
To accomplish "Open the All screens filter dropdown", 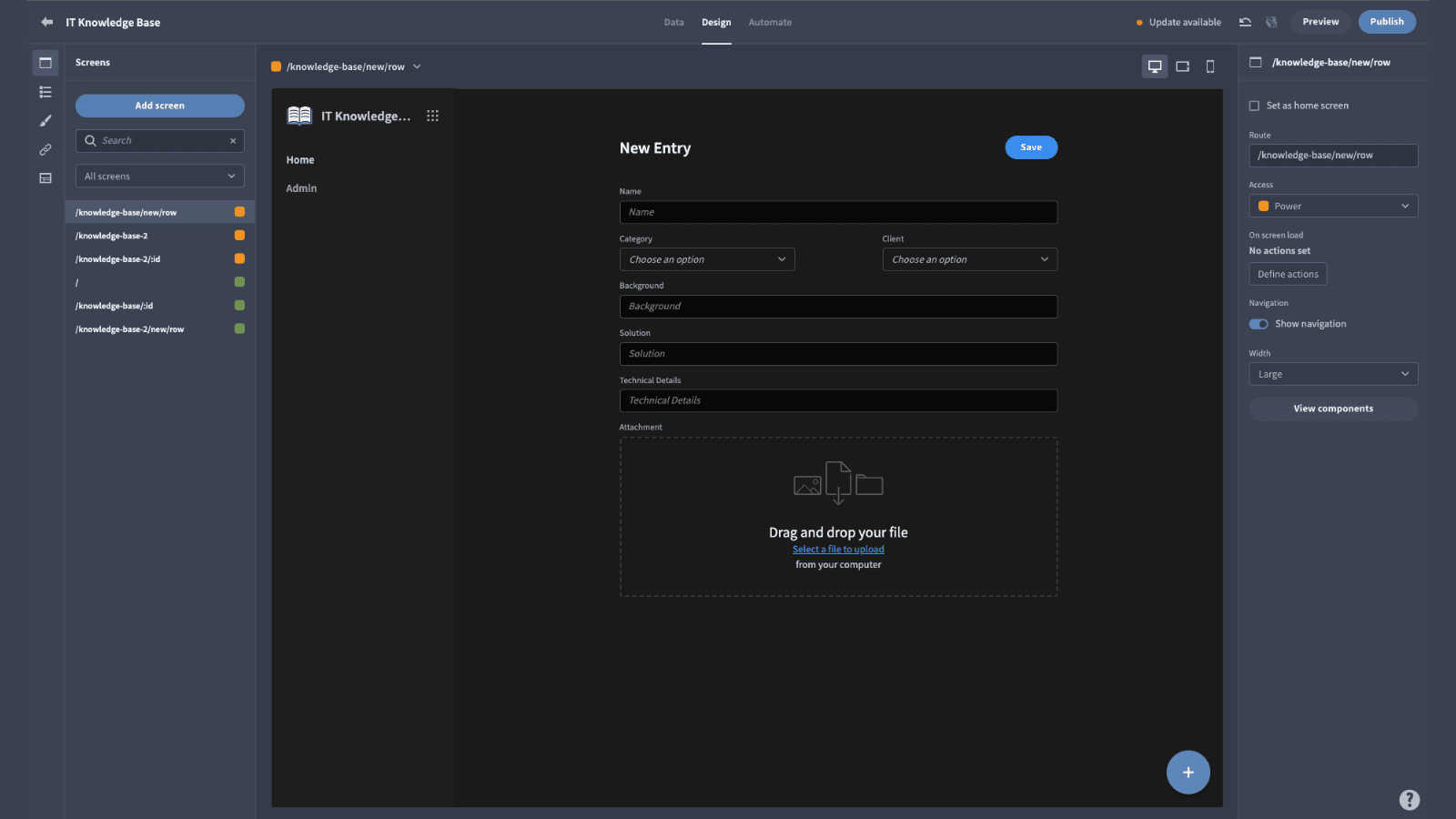I will 160,177.
